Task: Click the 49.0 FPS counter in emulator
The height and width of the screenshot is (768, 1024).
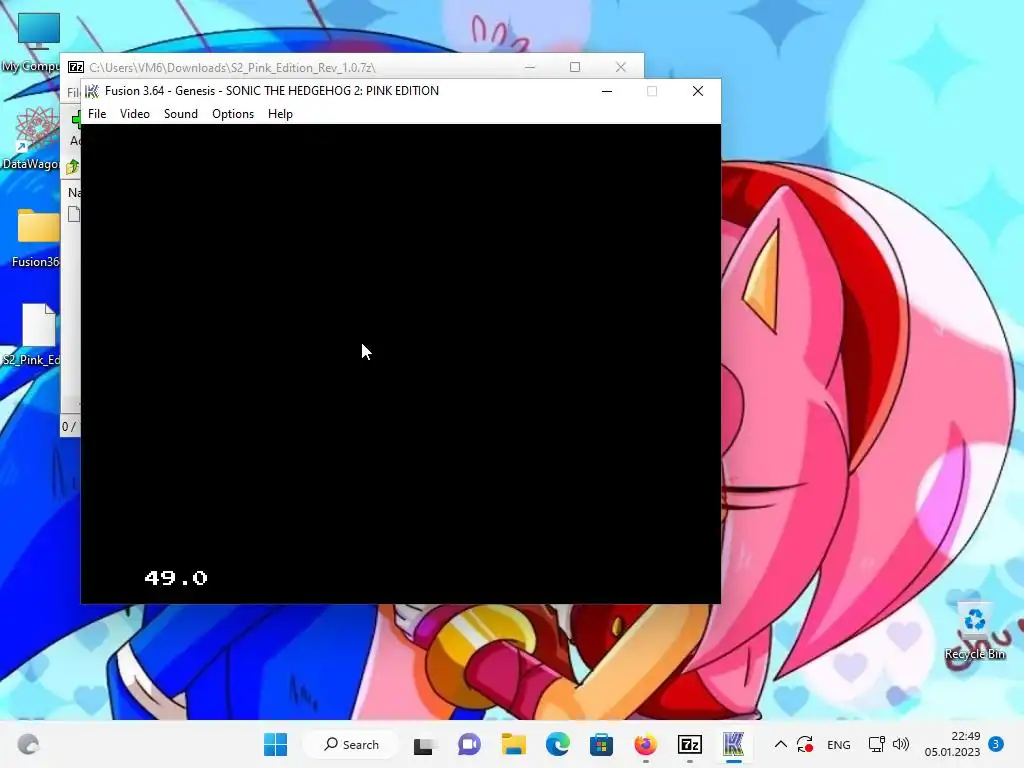Action: (x=176, y=578)
